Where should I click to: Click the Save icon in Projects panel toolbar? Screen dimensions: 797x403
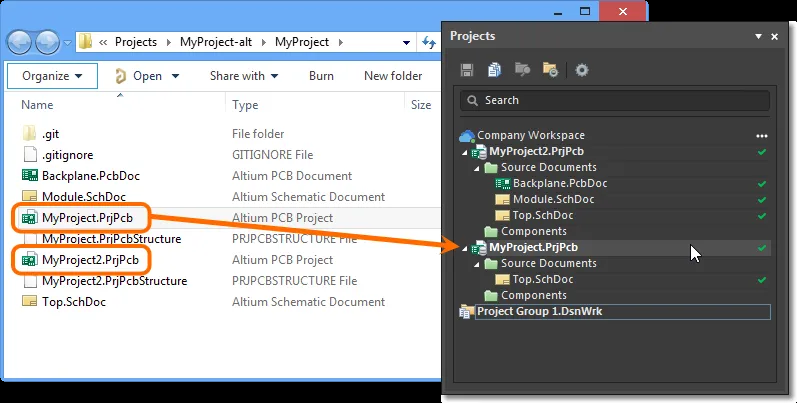467,70
